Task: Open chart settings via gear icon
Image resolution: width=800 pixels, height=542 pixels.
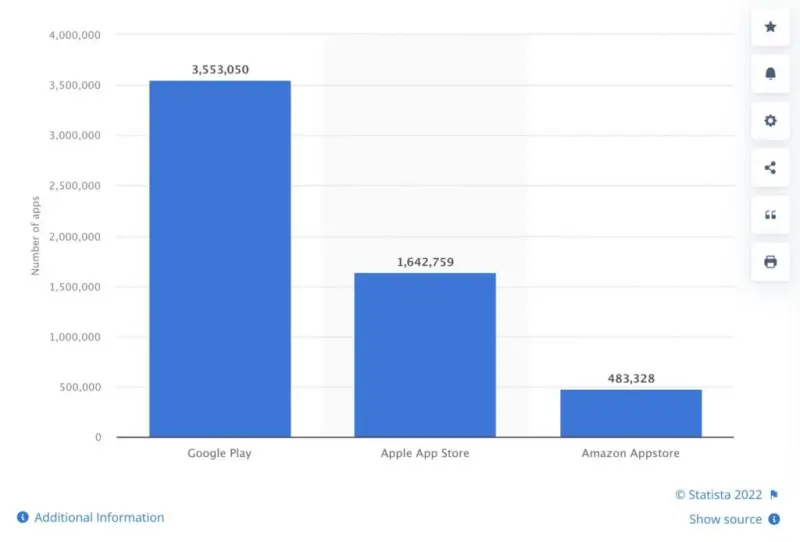Action: tap(770, 121)
